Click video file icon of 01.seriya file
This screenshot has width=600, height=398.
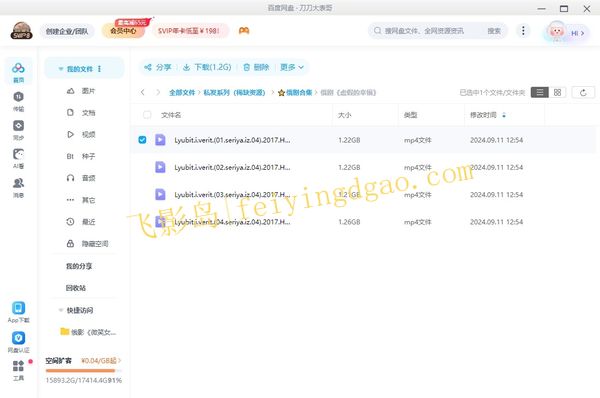160,140
